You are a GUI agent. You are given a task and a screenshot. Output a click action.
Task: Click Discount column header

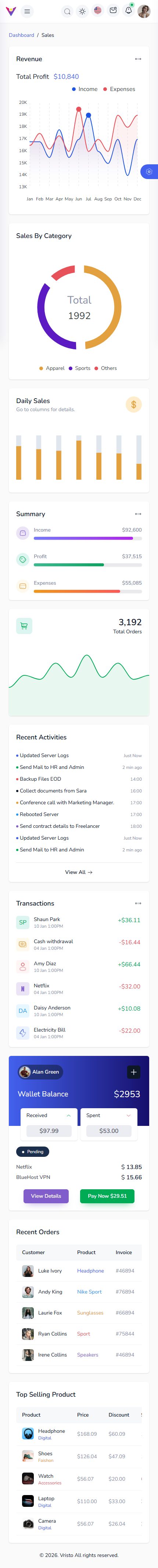(x=119, y=1415)
